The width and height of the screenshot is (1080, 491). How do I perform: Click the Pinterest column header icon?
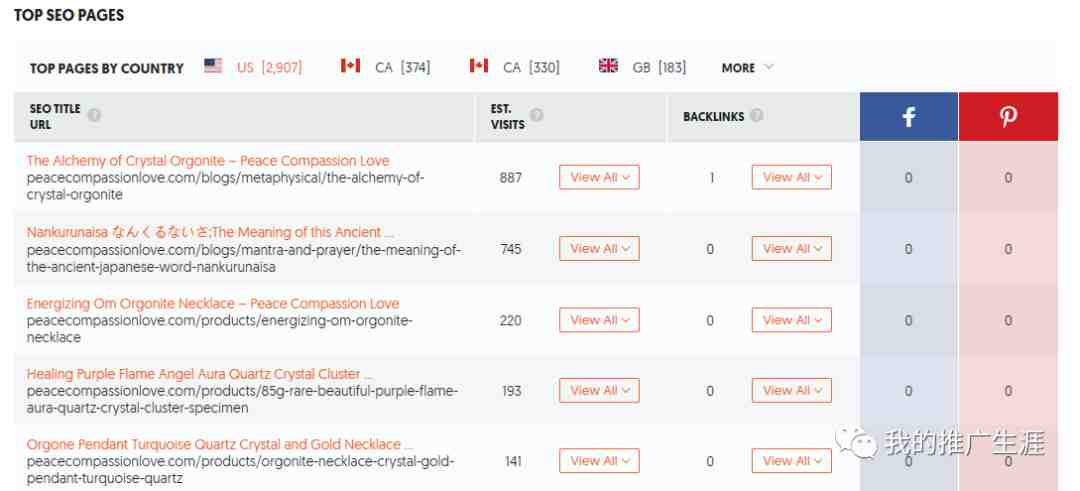[1008, 117]
